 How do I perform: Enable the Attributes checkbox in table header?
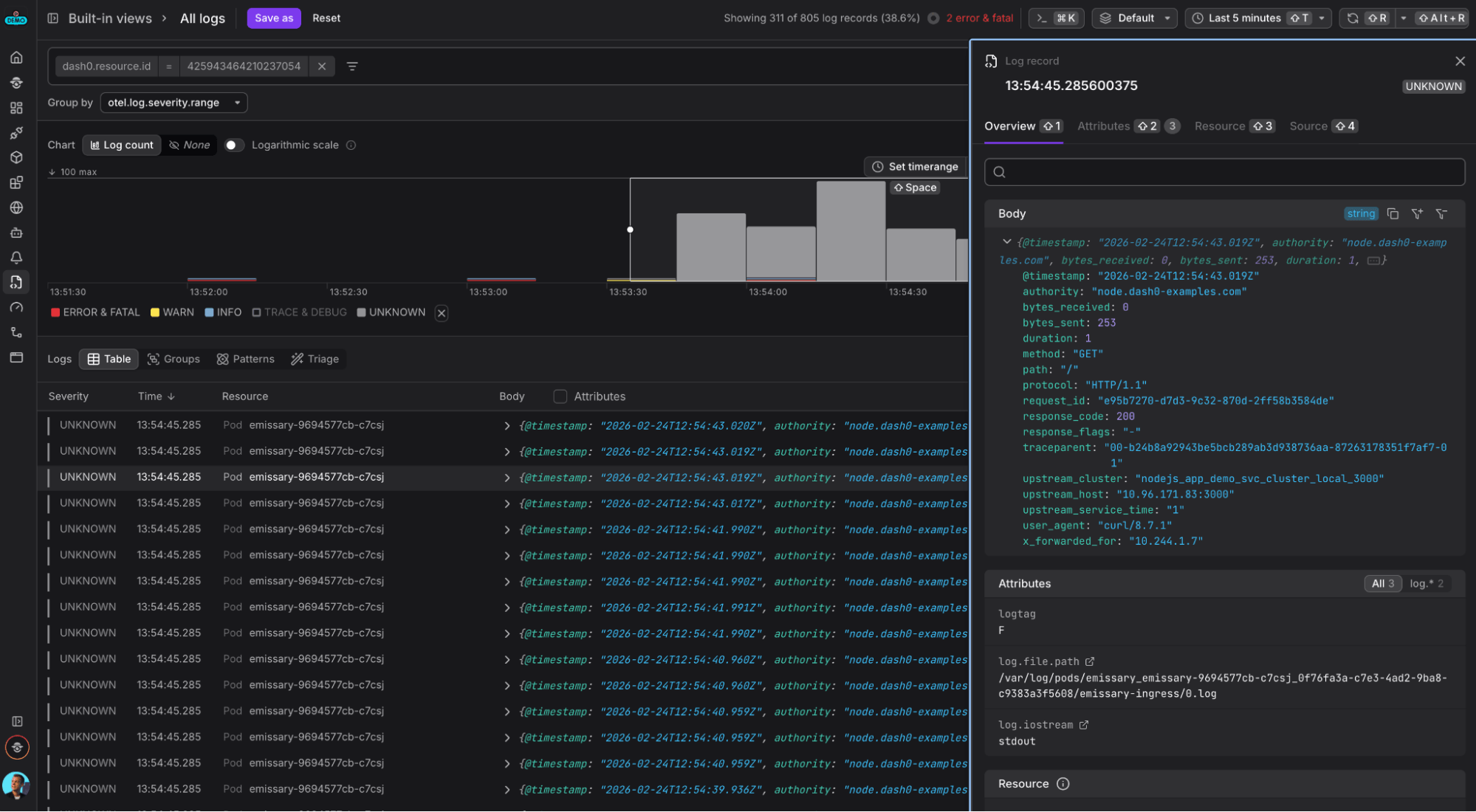[x=560, y=396]
